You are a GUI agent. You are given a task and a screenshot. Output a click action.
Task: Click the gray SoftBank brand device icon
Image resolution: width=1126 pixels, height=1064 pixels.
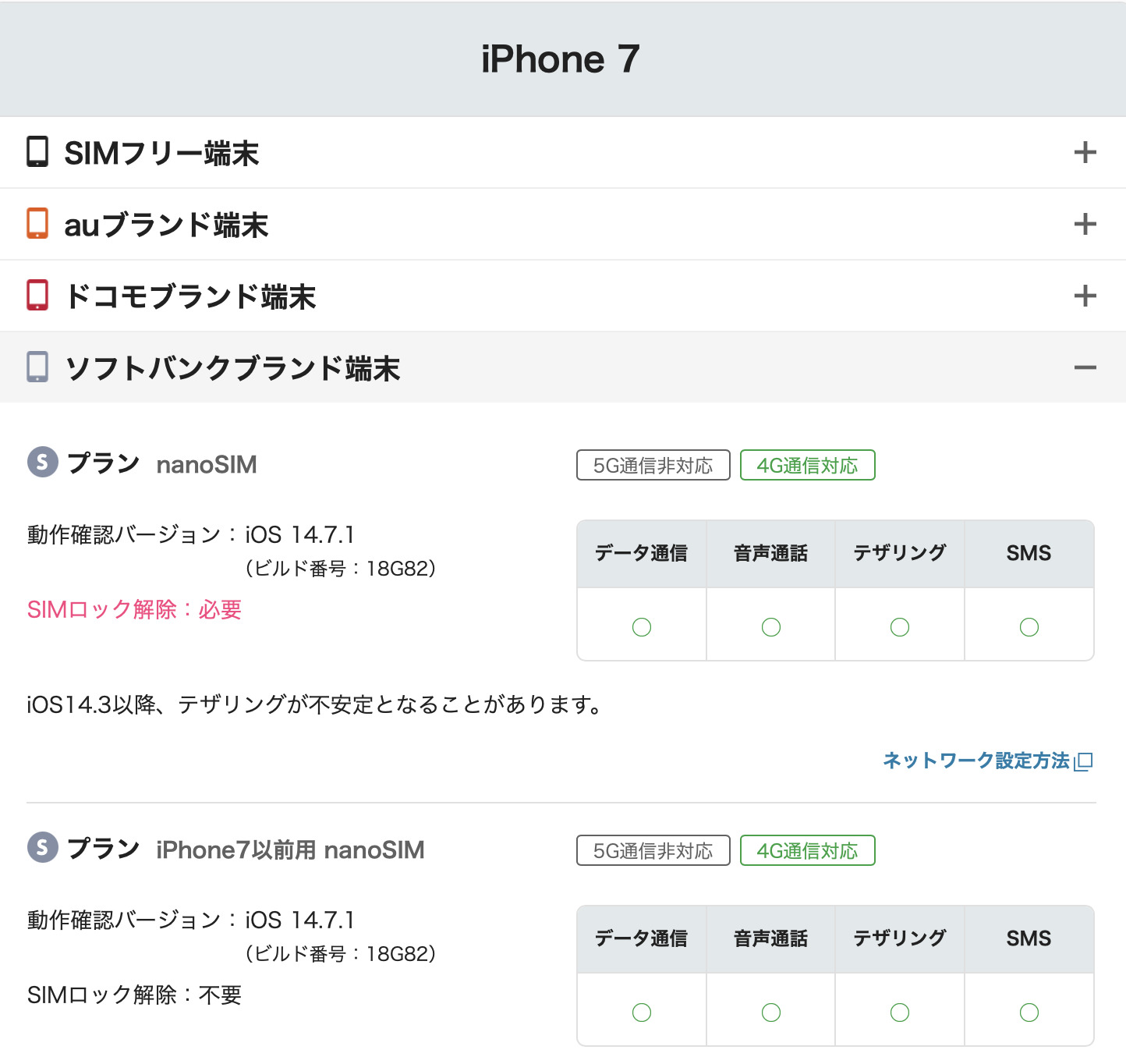[37, 367]
